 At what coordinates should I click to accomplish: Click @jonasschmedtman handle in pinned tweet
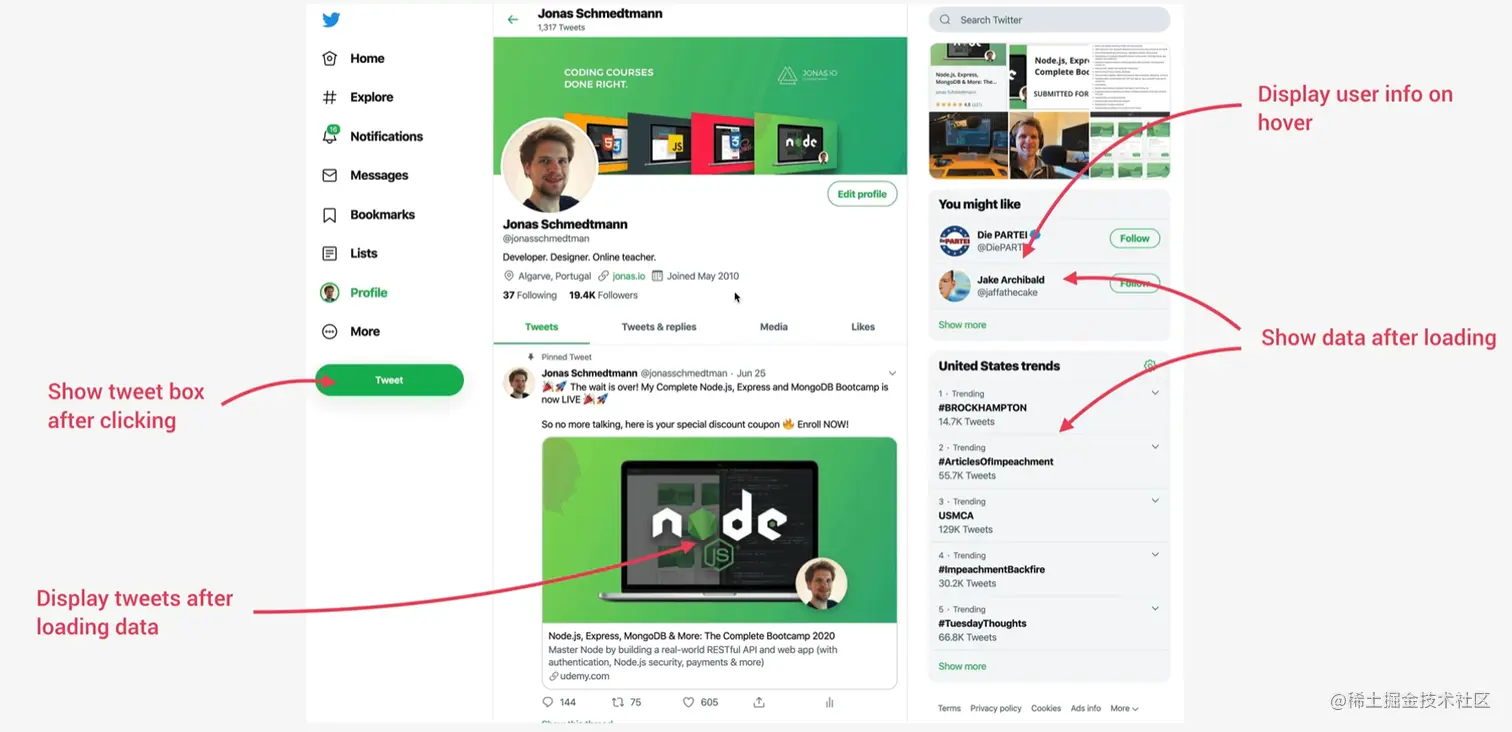[685, 373]
